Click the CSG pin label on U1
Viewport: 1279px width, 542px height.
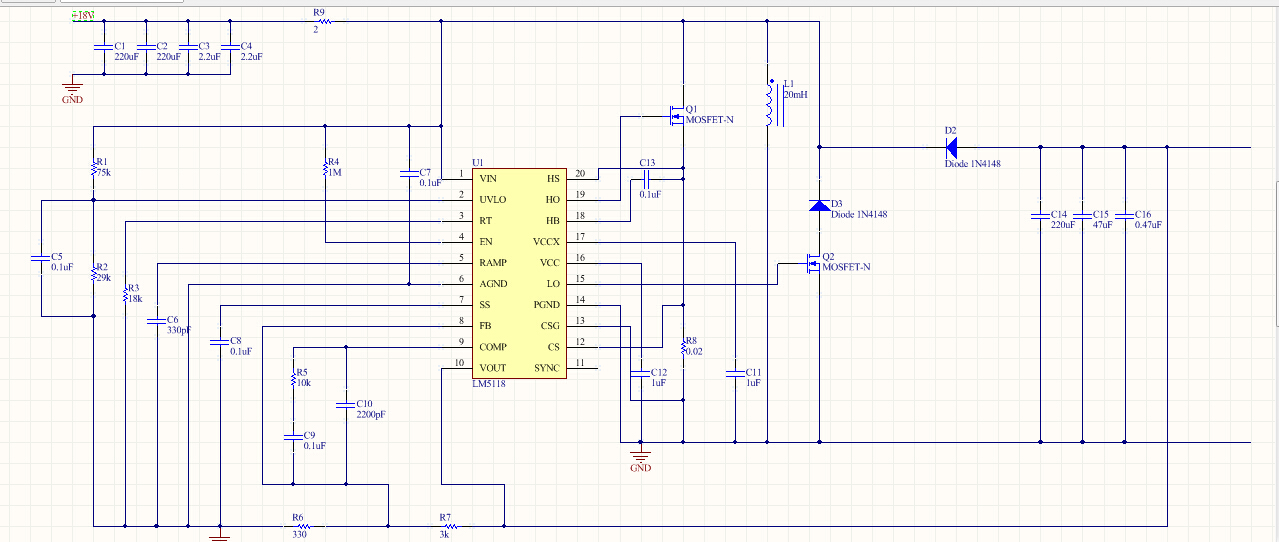[x=550, y=326]
